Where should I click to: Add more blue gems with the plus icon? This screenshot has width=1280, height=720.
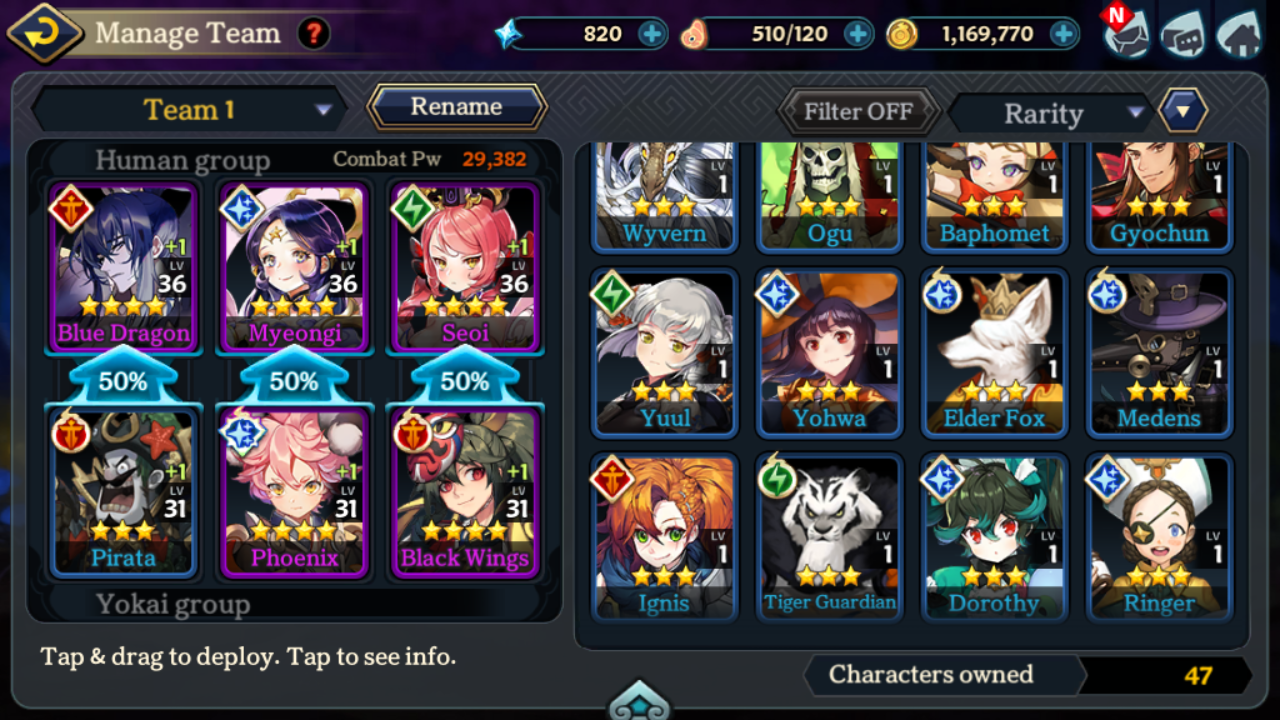point(652,34)
